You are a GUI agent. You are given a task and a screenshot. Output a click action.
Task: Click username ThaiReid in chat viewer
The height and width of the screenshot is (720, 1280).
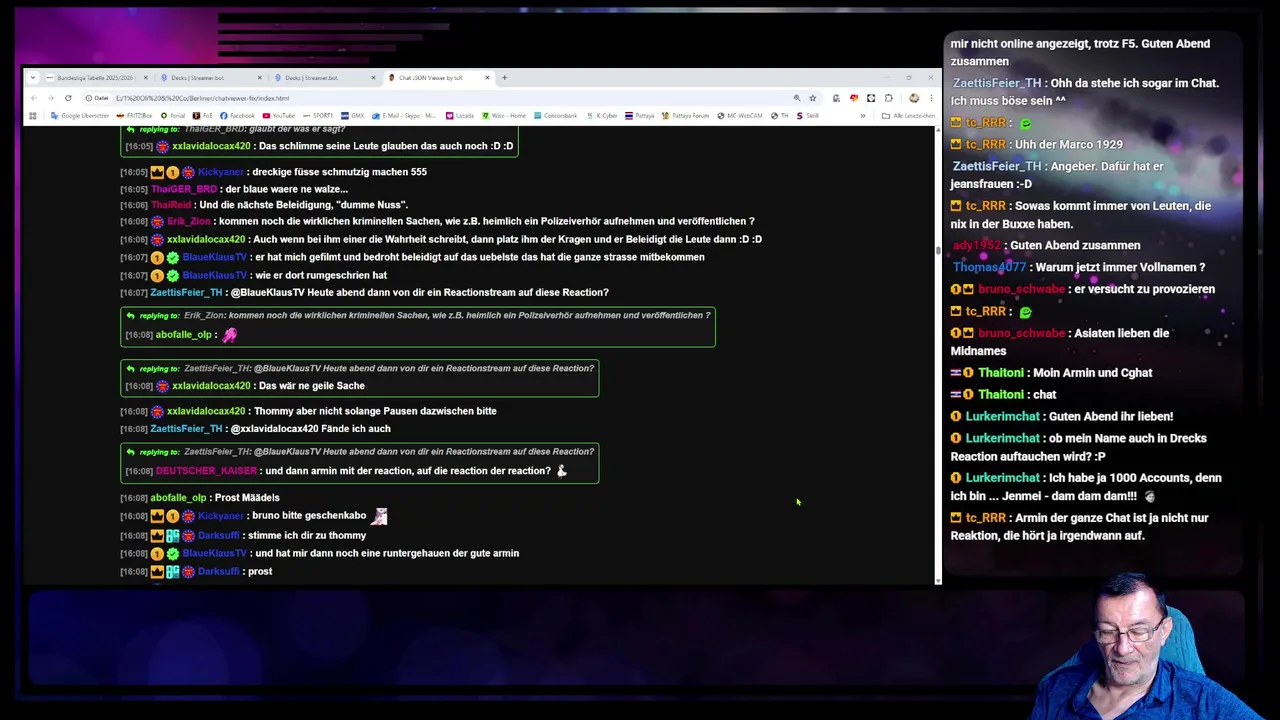point(171,205)
